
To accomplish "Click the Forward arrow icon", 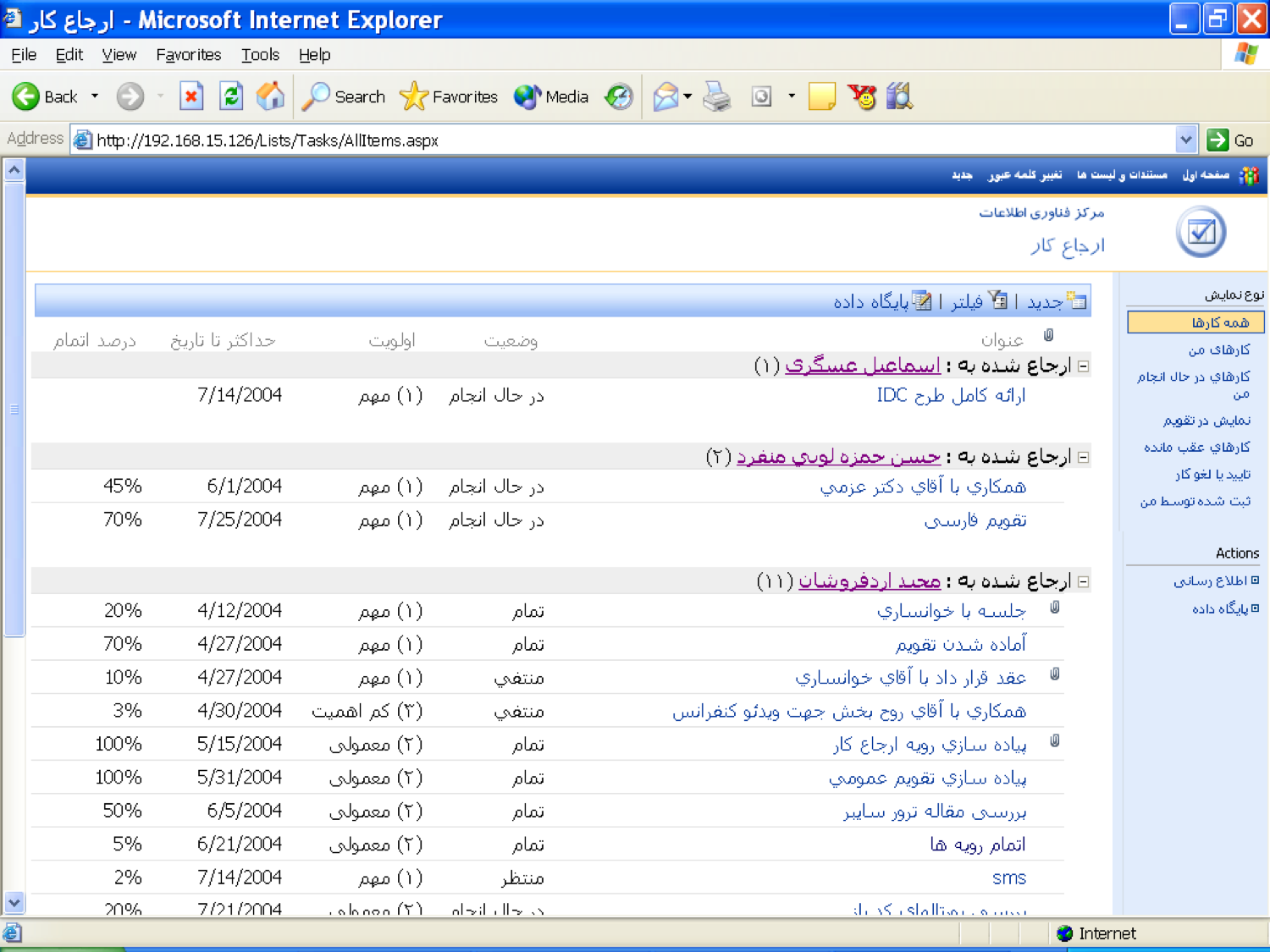I will point(130,96).
